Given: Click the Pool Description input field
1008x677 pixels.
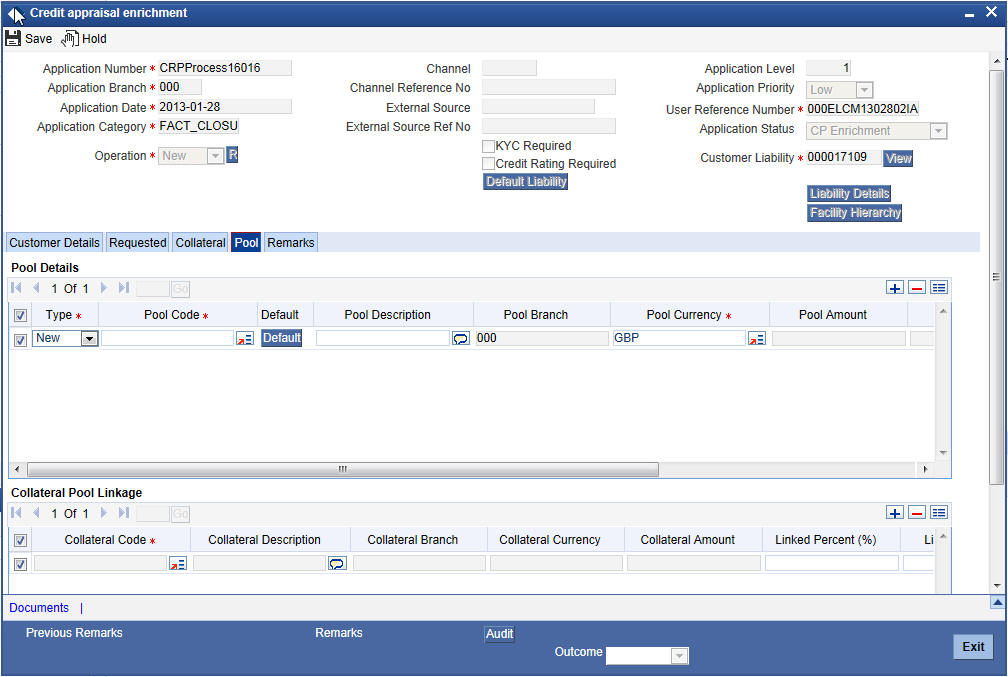Looking at the screenshot, I should pyautogui.click(x=382, y=338).
